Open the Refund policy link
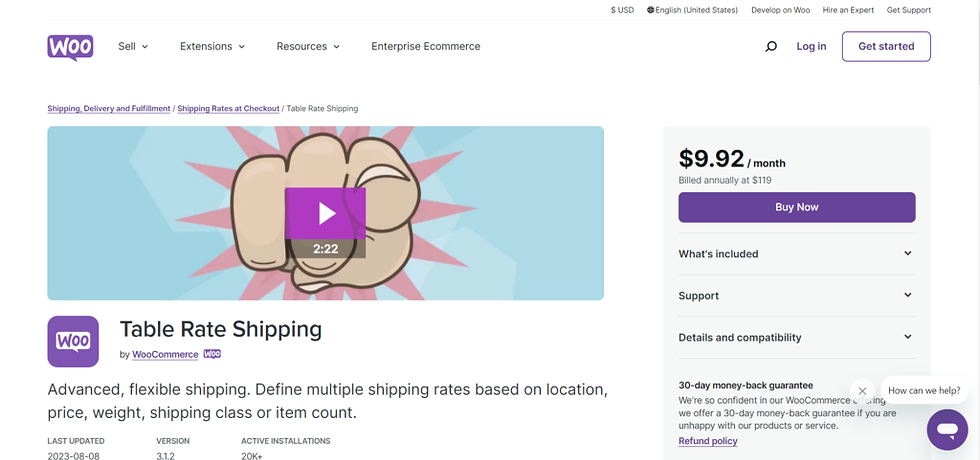Viewport: 980px width, 460px height. 708,441
